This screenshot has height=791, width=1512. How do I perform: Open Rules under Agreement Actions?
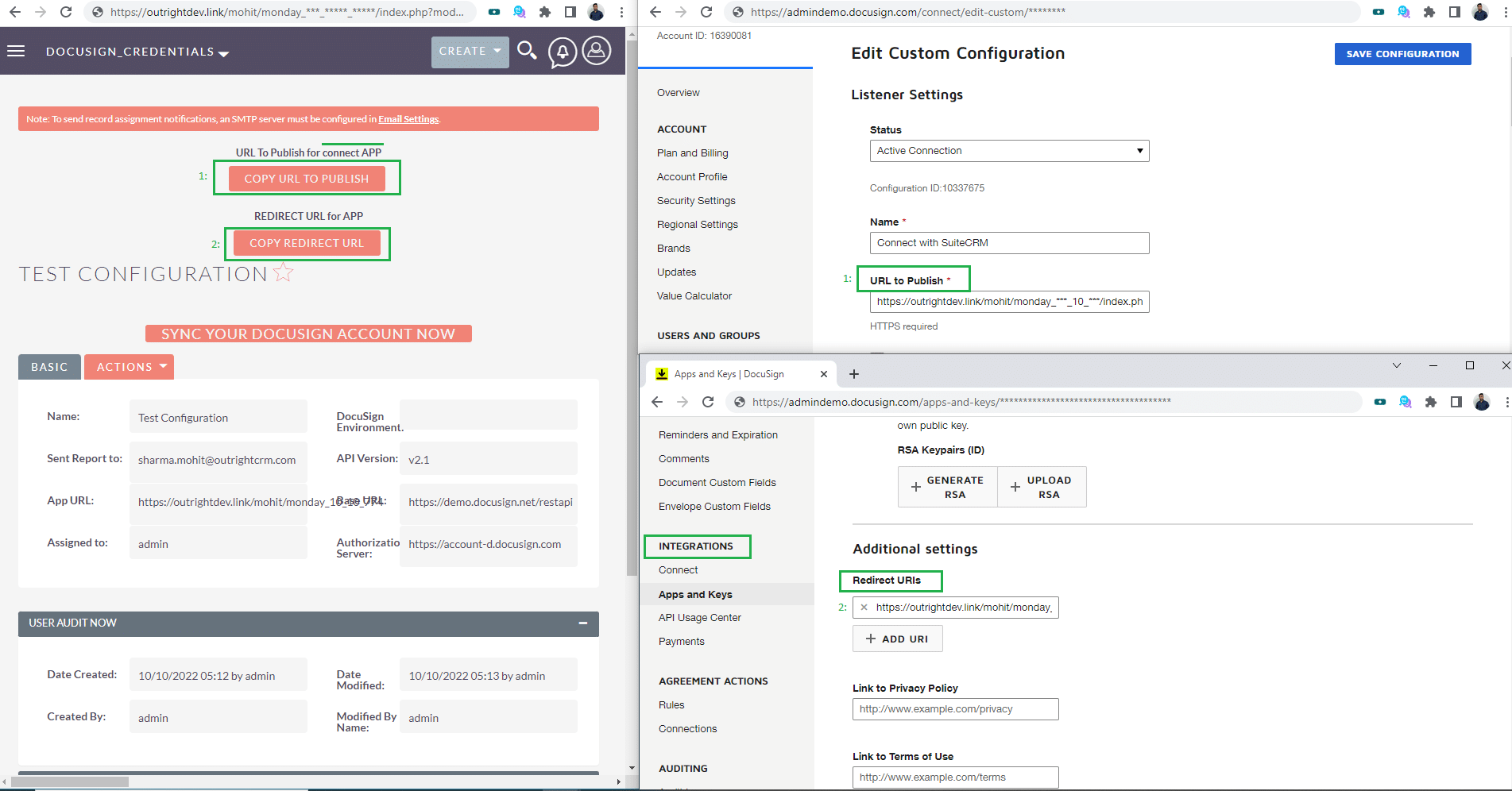pos(671,705)
